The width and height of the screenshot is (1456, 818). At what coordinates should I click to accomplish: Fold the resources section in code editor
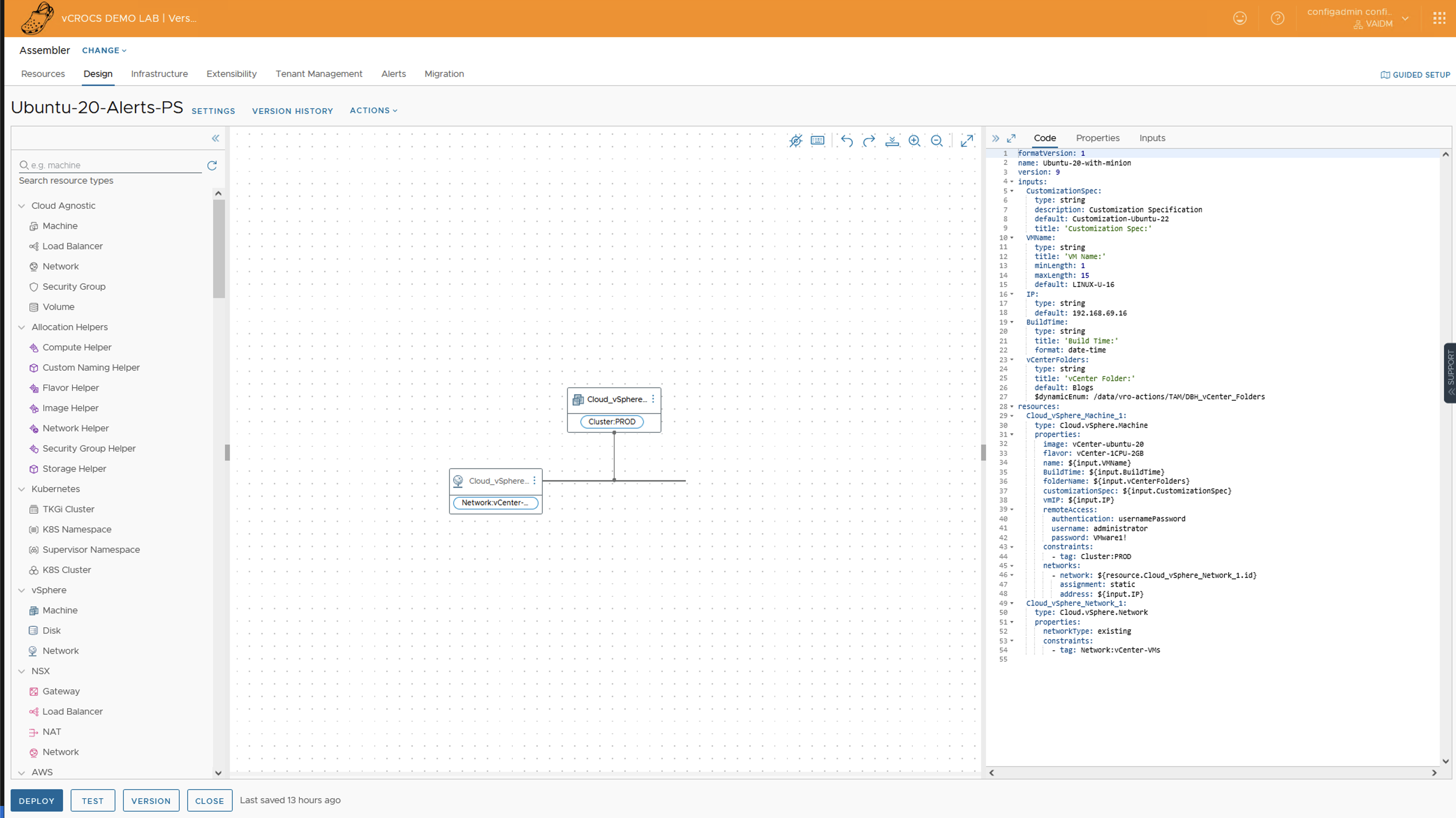(1012, 407)
